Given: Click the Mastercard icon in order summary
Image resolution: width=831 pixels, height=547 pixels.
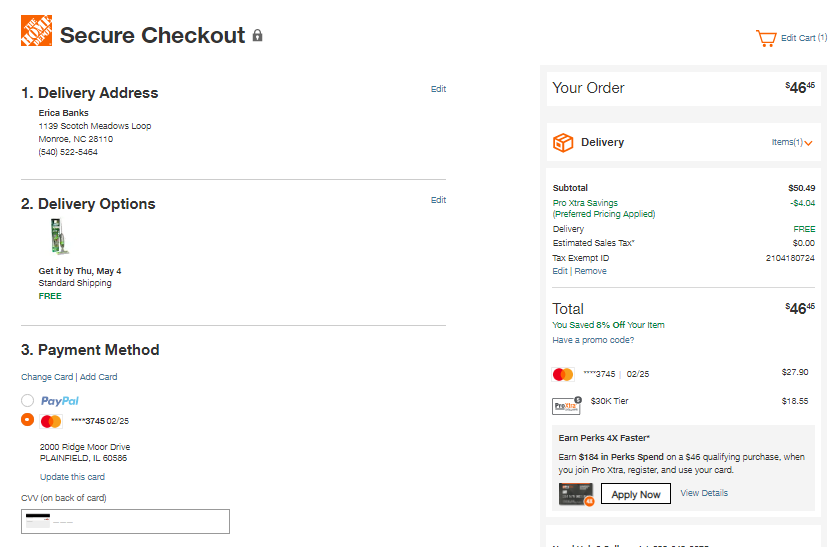Looking at the screenshot, I should [x=563, y=374].
